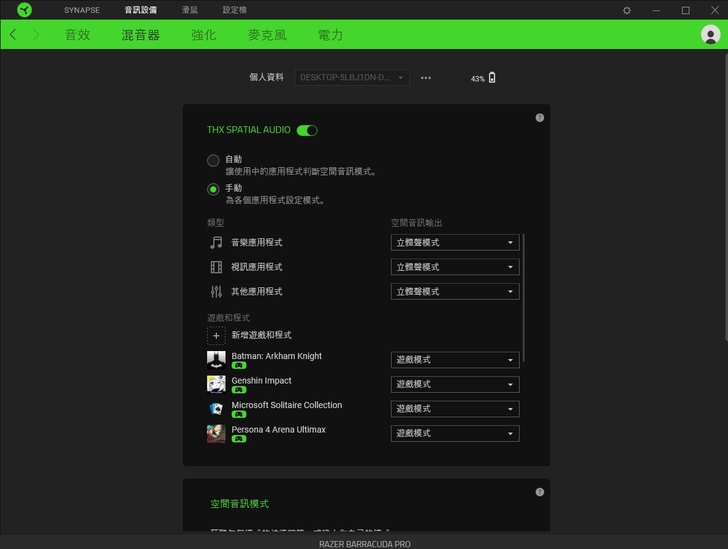Click the music application note icon
Image resolution: width=728 pixels, height=549 pixels.
(x=216, y=242)
